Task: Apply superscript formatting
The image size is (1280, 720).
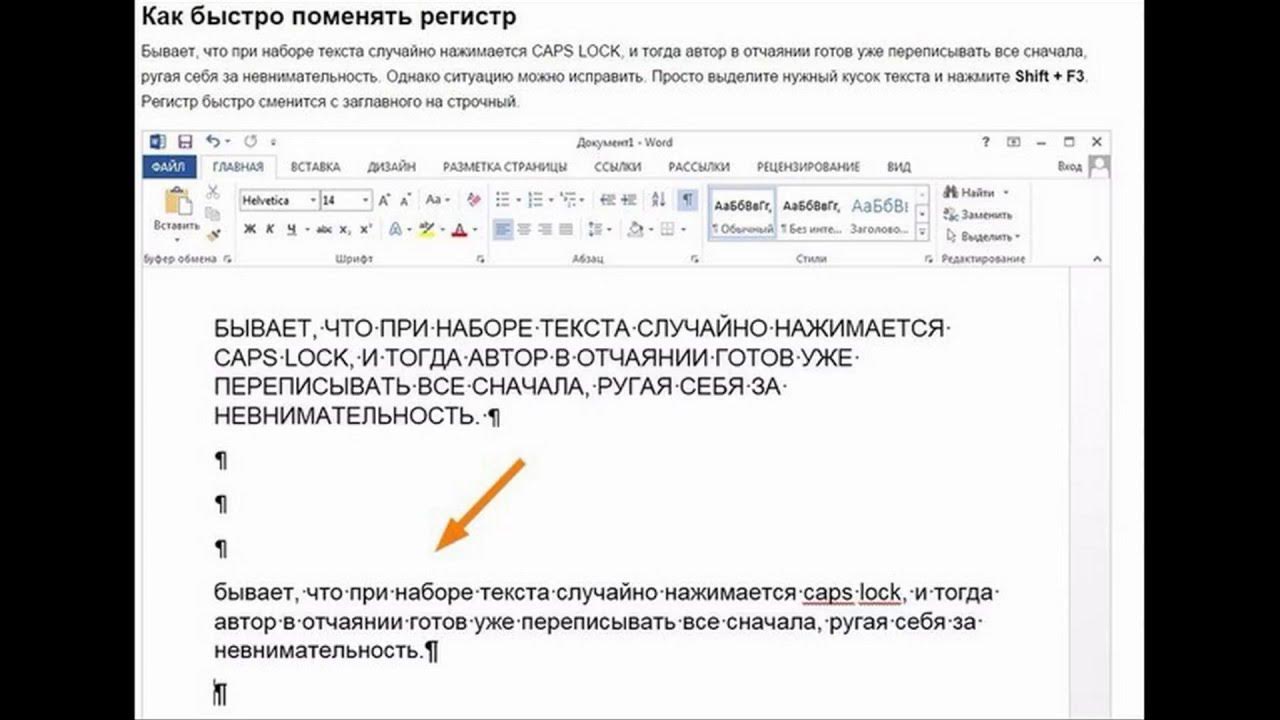Action: (365, 230)
